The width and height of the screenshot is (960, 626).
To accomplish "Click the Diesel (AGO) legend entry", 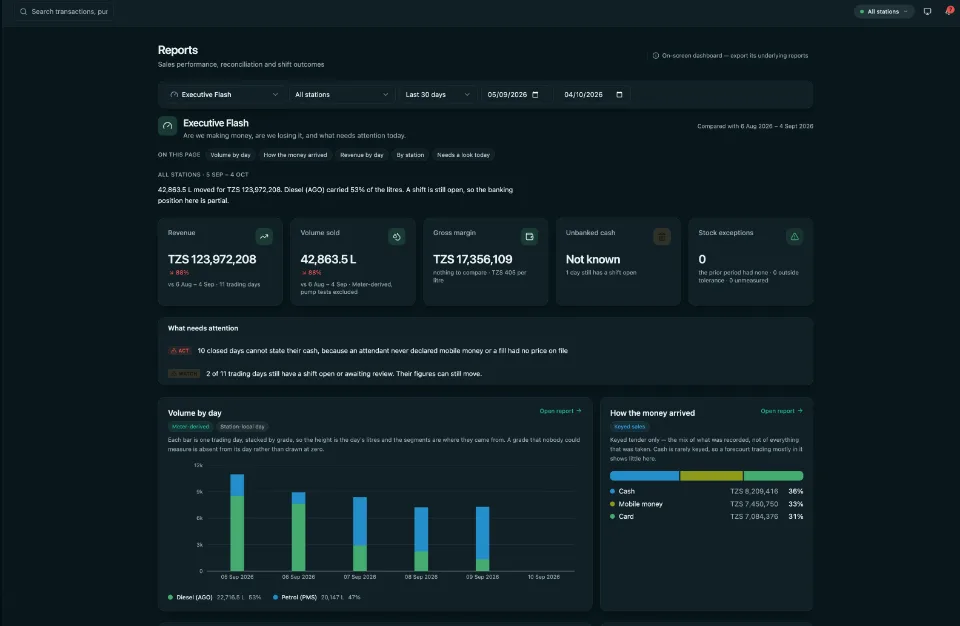I will click(214, 597).
